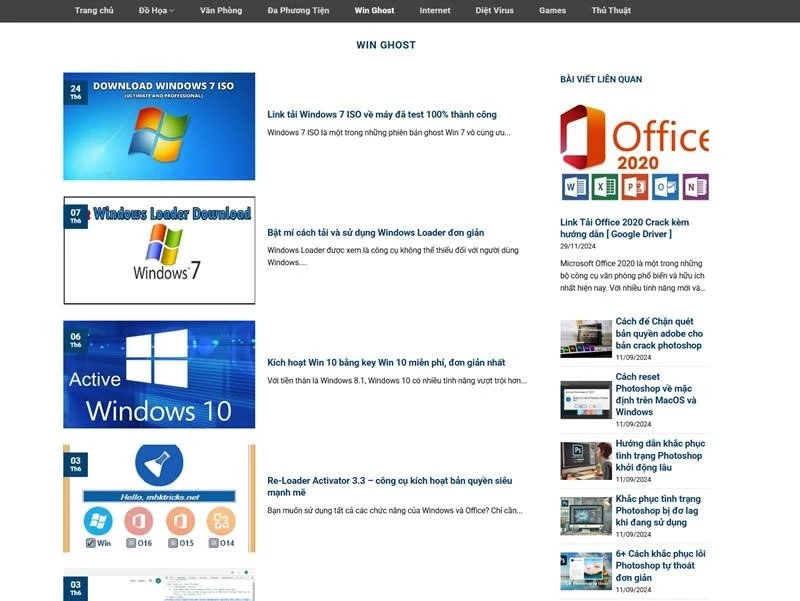Open the Games menu item
Image resolution: width=800 pixels, height=601 pixels.
(553, 10)
